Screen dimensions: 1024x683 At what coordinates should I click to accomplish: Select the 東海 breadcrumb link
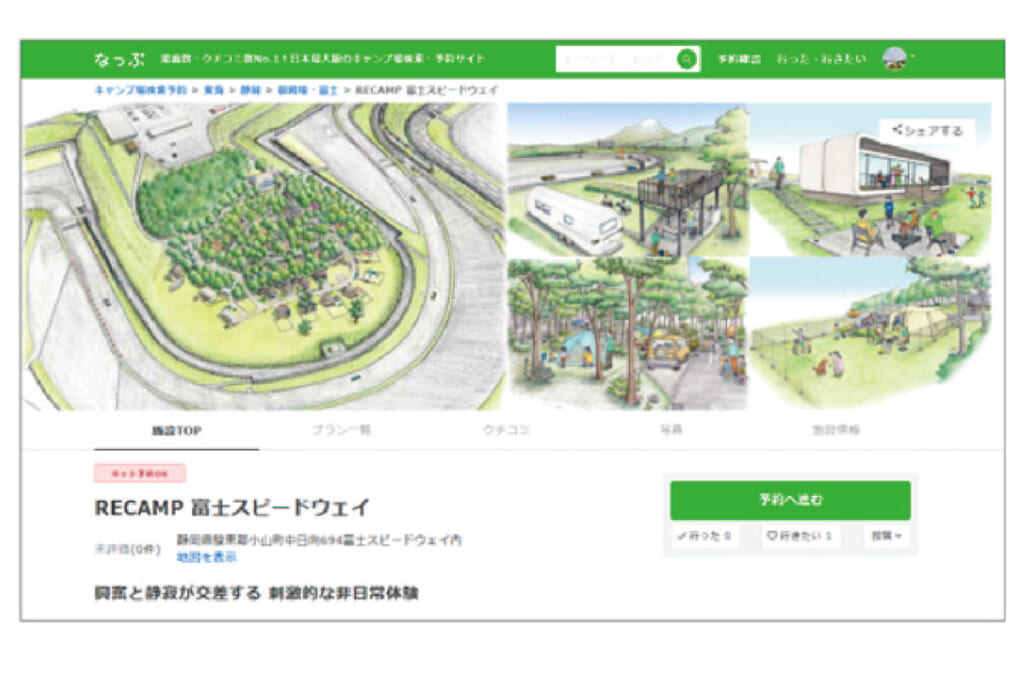tap(214, 90)
